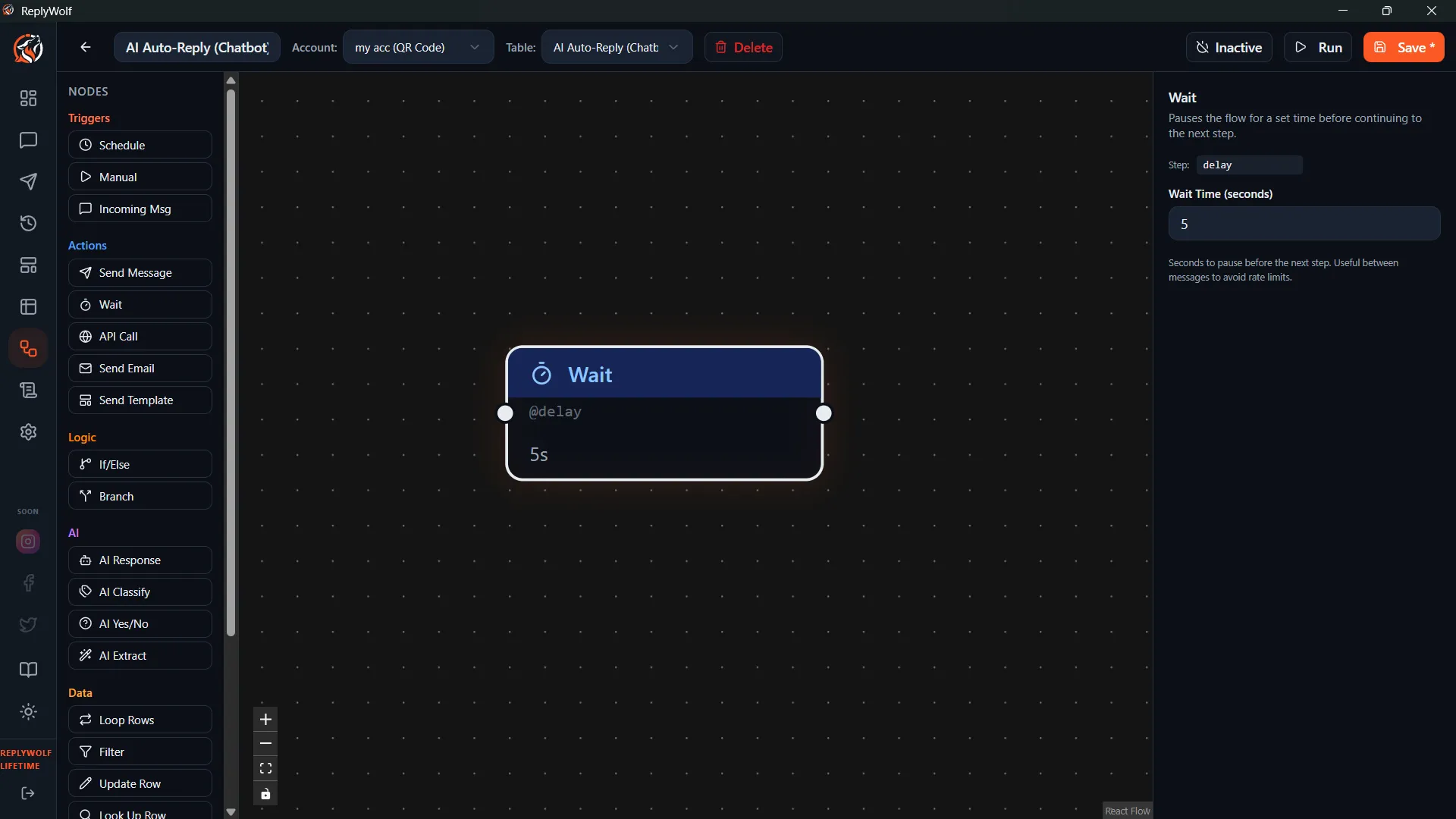Screen dimensions: 1456x819
Task: Add a Filter data node
Action: (x=140, y=752)
